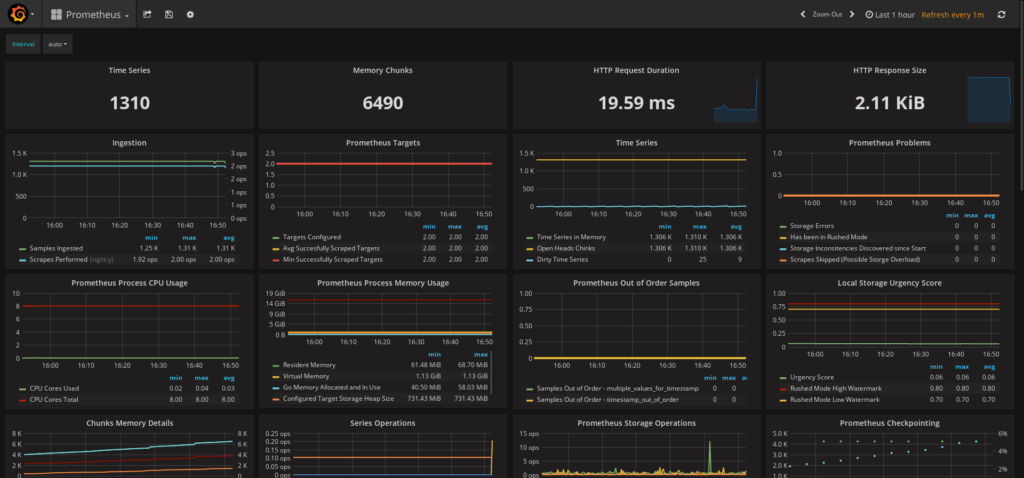Open the Prometheus dashboard picker dropdown
Screen dimensions: 1024x478
click(89, 14)
